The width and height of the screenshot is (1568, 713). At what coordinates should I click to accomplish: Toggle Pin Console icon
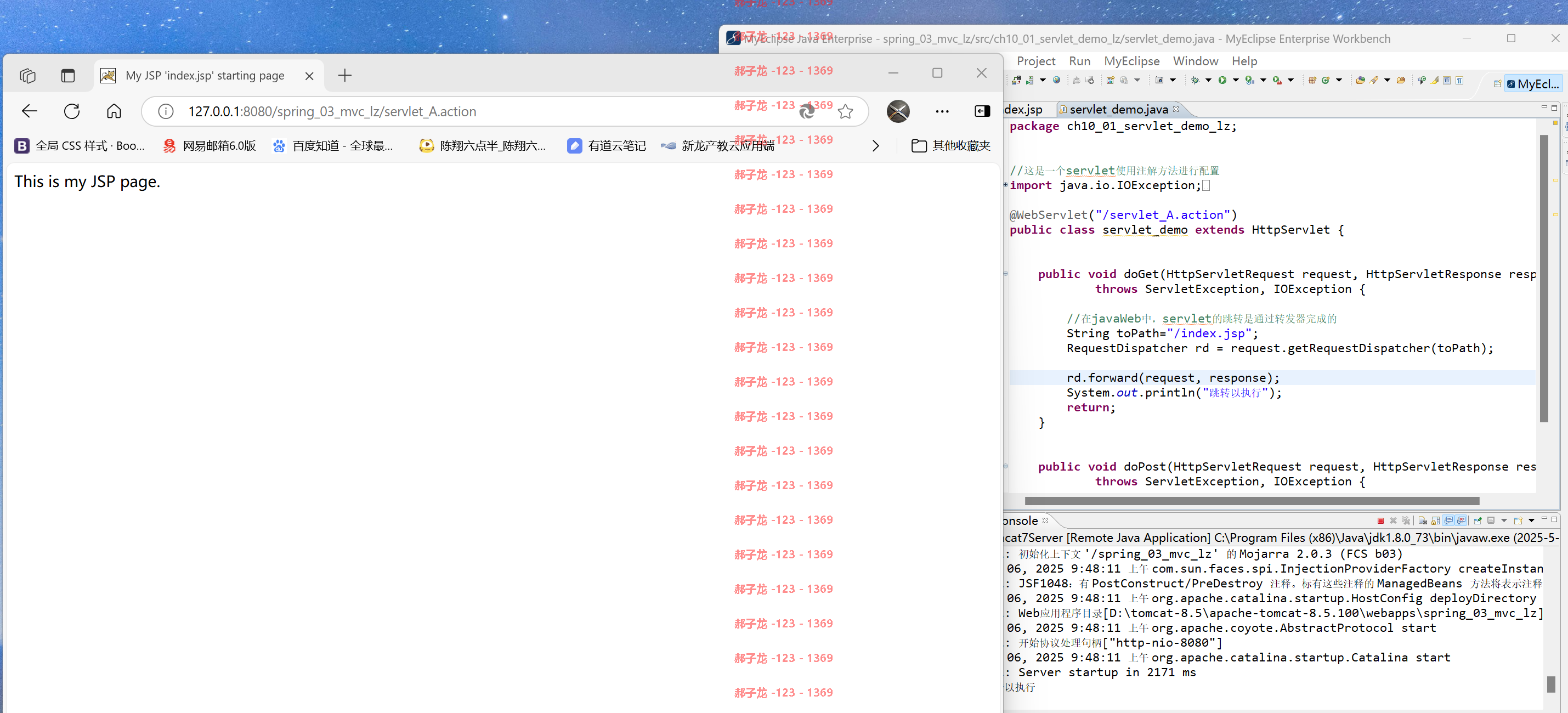click(x=1478, y=521)
